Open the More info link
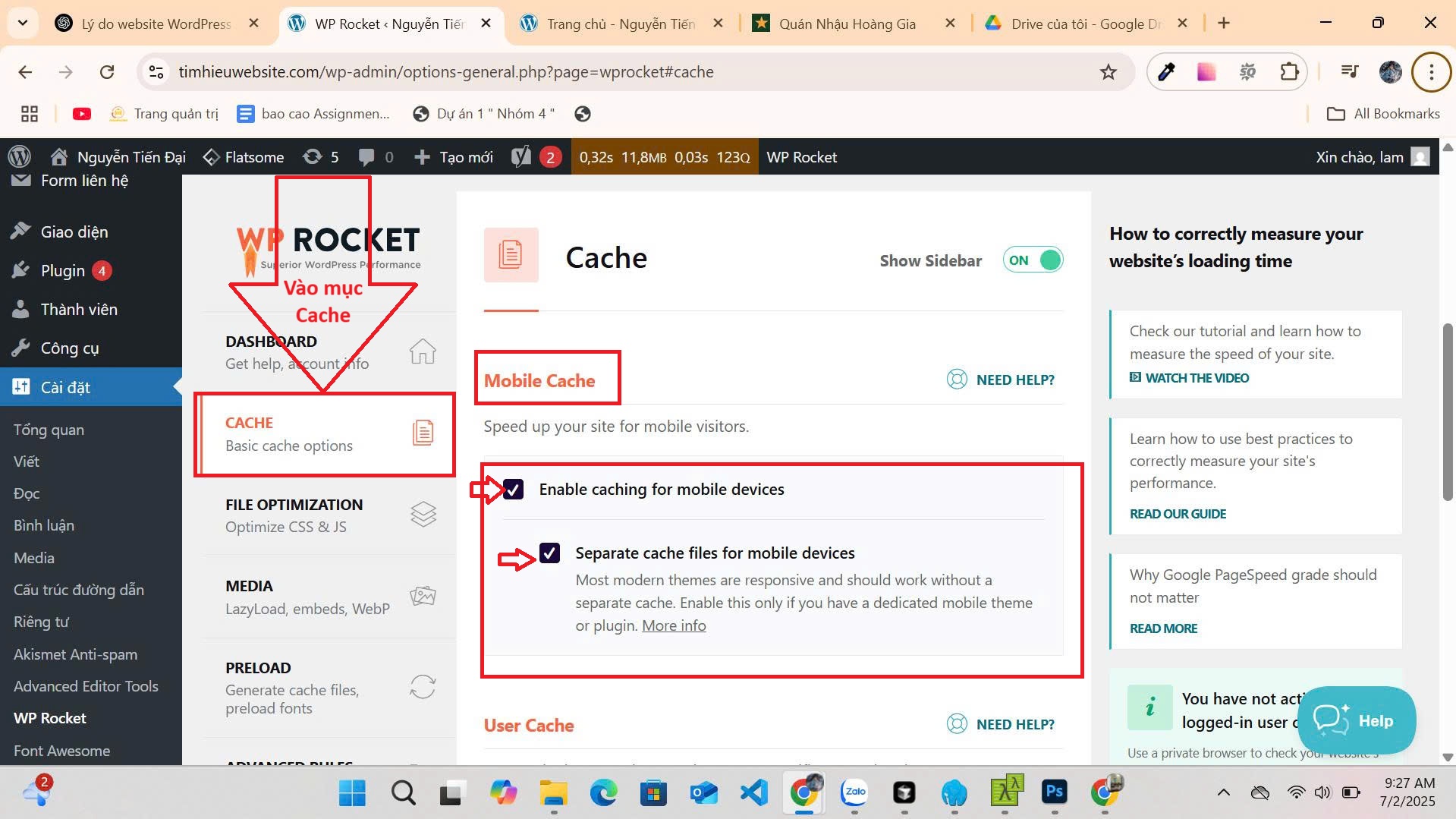The image size is (1456, 819). [674, 625]
